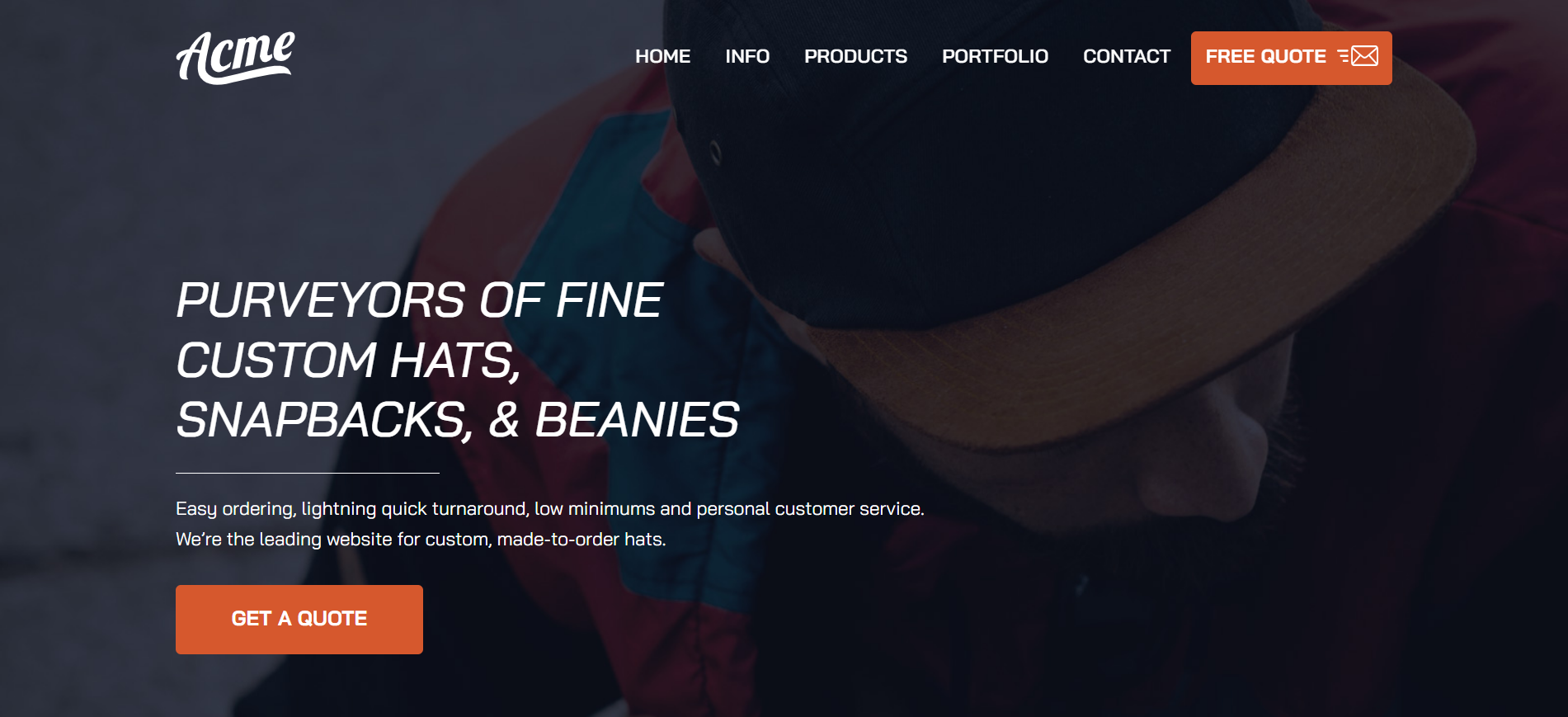Click the 'Easy ordering, lightning quick turnaround' sentence
The width and height of the screenshot is (1568, 717).
pyautogui.click(x=550, y=509)
